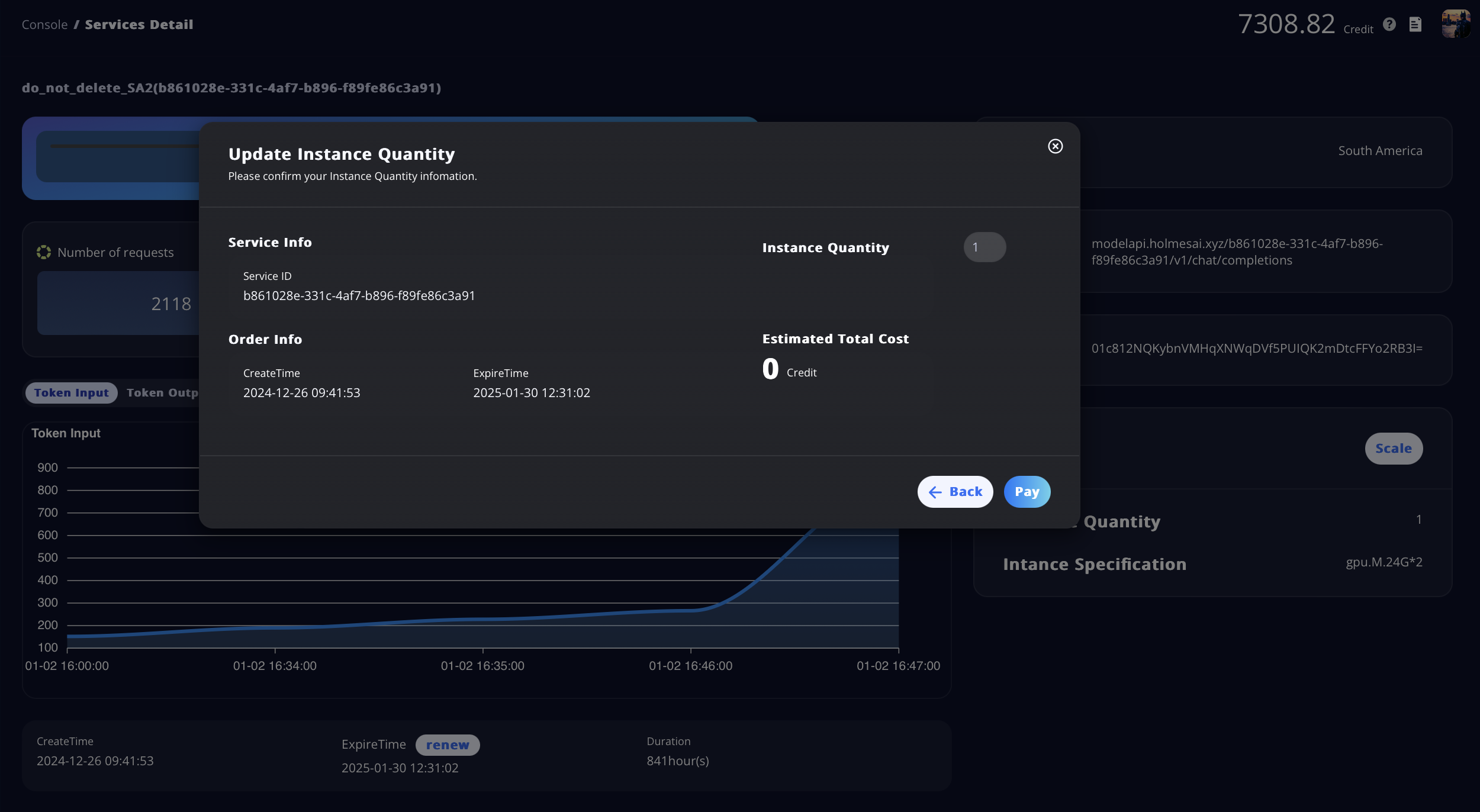Image resolution: width=1480 pixels, height=812 pixels.
Task: Switch to the Token Output tab
Action: click(x=162, y=393)
